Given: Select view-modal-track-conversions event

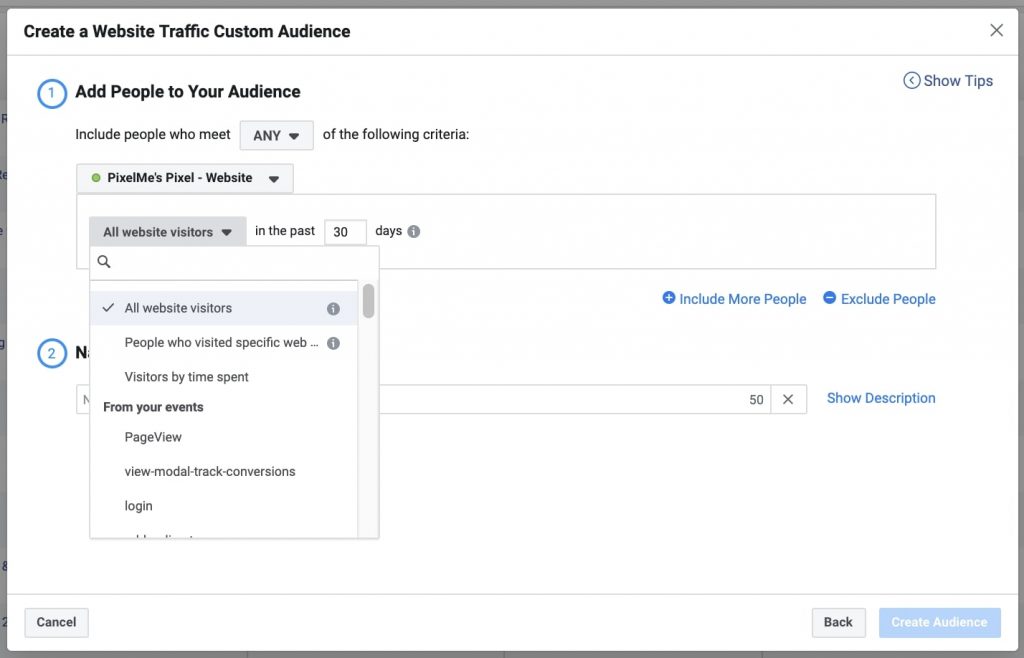Looking at the screenshot, I should 210,471.
